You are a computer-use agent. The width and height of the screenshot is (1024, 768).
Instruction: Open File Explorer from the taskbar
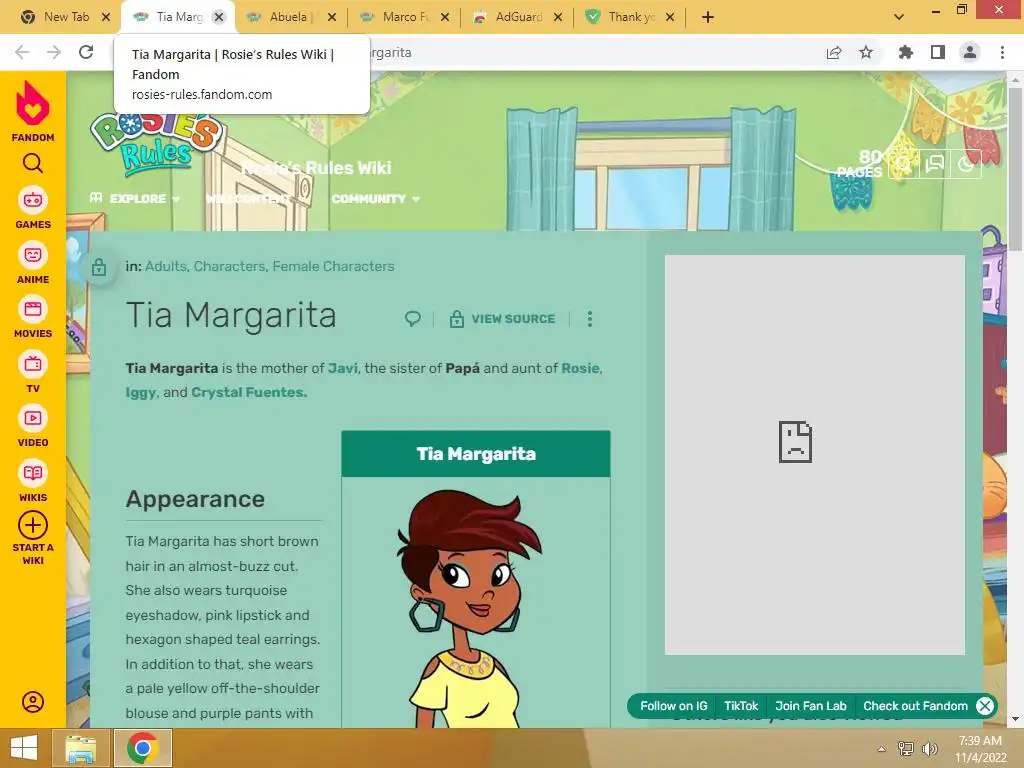[x=80, y=748]
